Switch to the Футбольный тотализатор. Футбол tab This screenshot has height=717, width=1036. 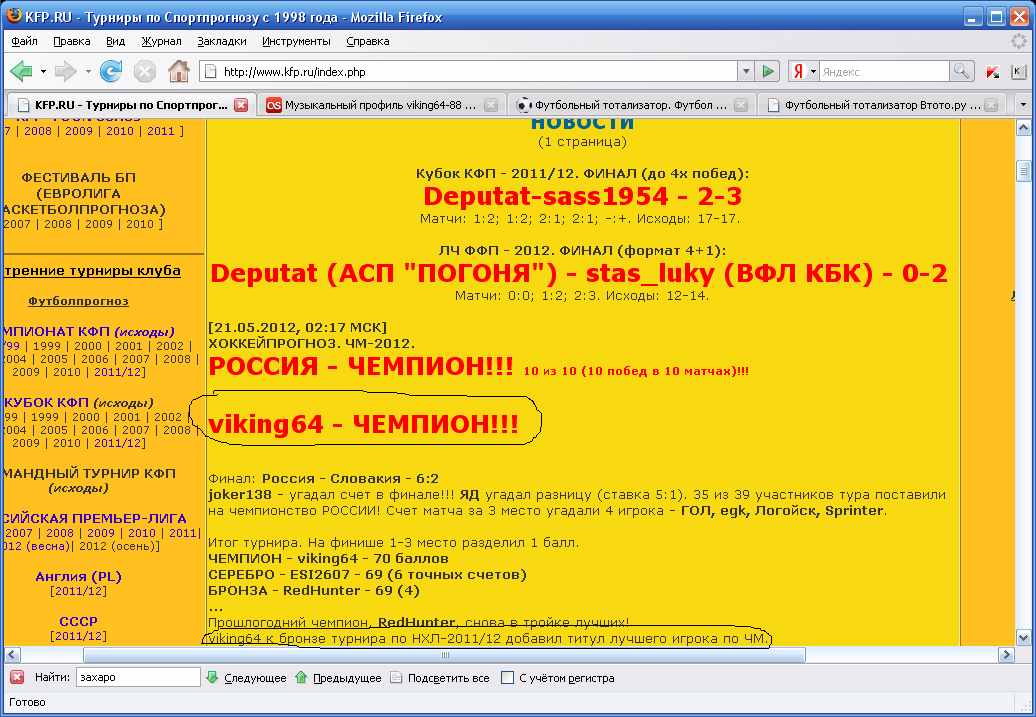tap(631, 105)
